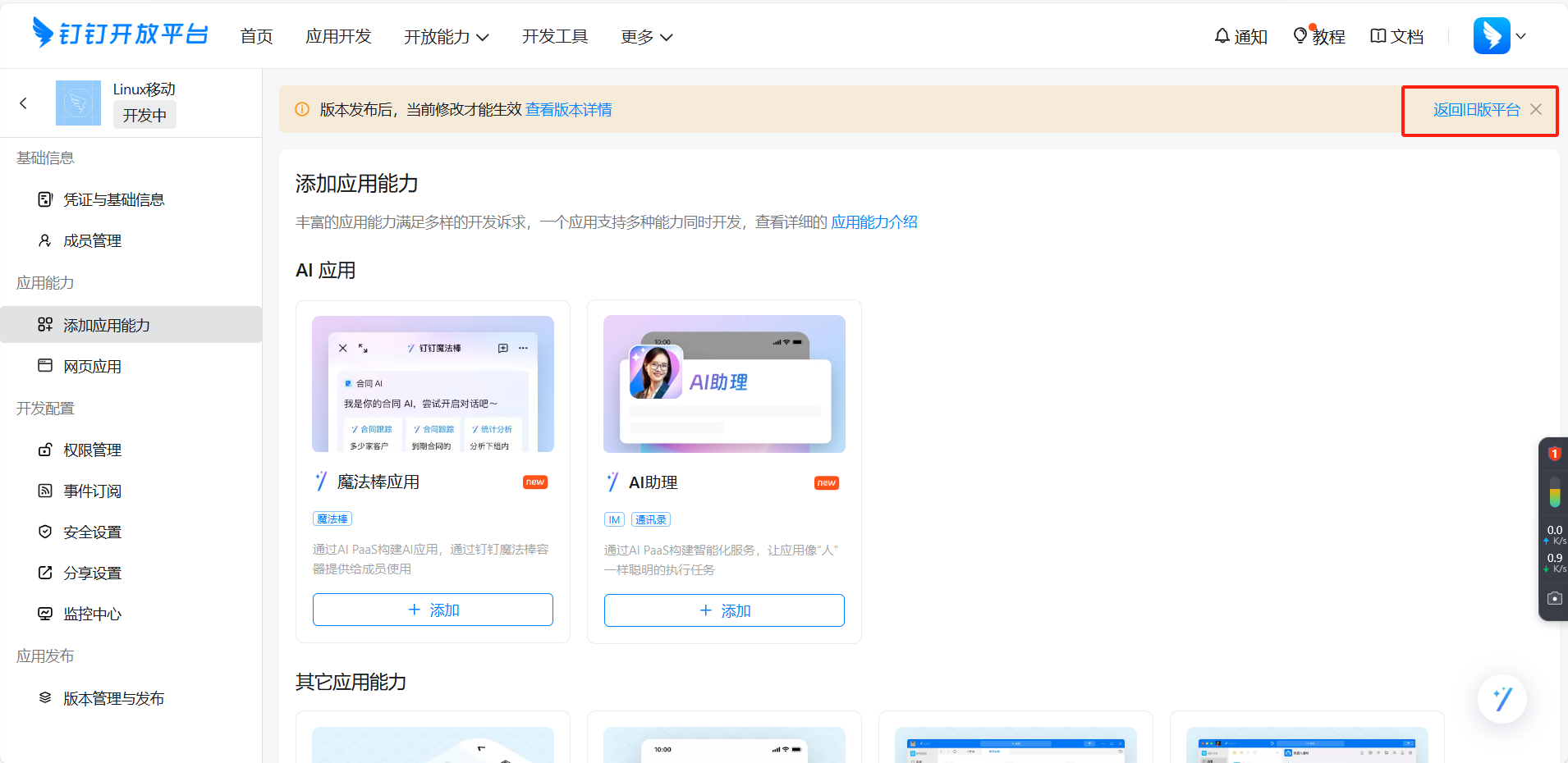Open the 教程 lightbulb tutorials
The image size is (1568, 763).
(x=1319, y=37)
